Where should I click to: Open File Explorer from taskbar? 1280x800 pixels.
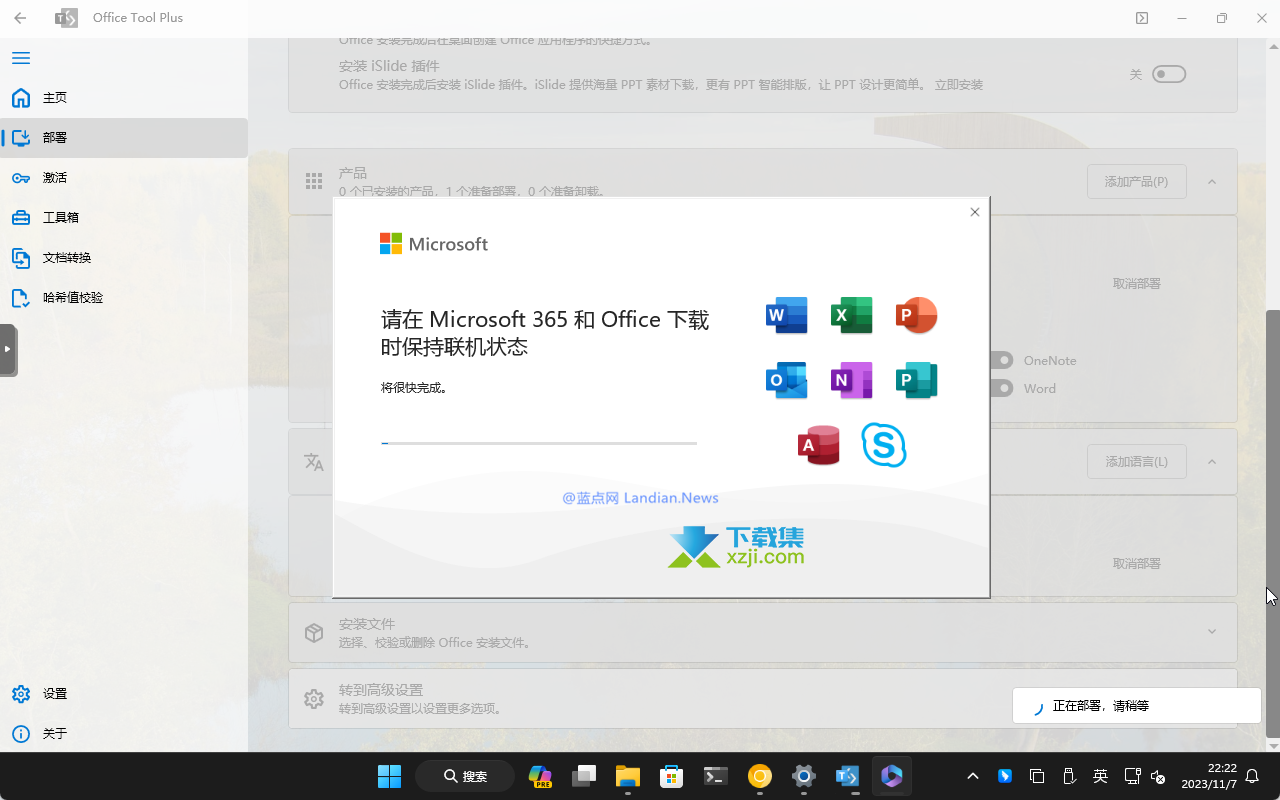(627, 776)
